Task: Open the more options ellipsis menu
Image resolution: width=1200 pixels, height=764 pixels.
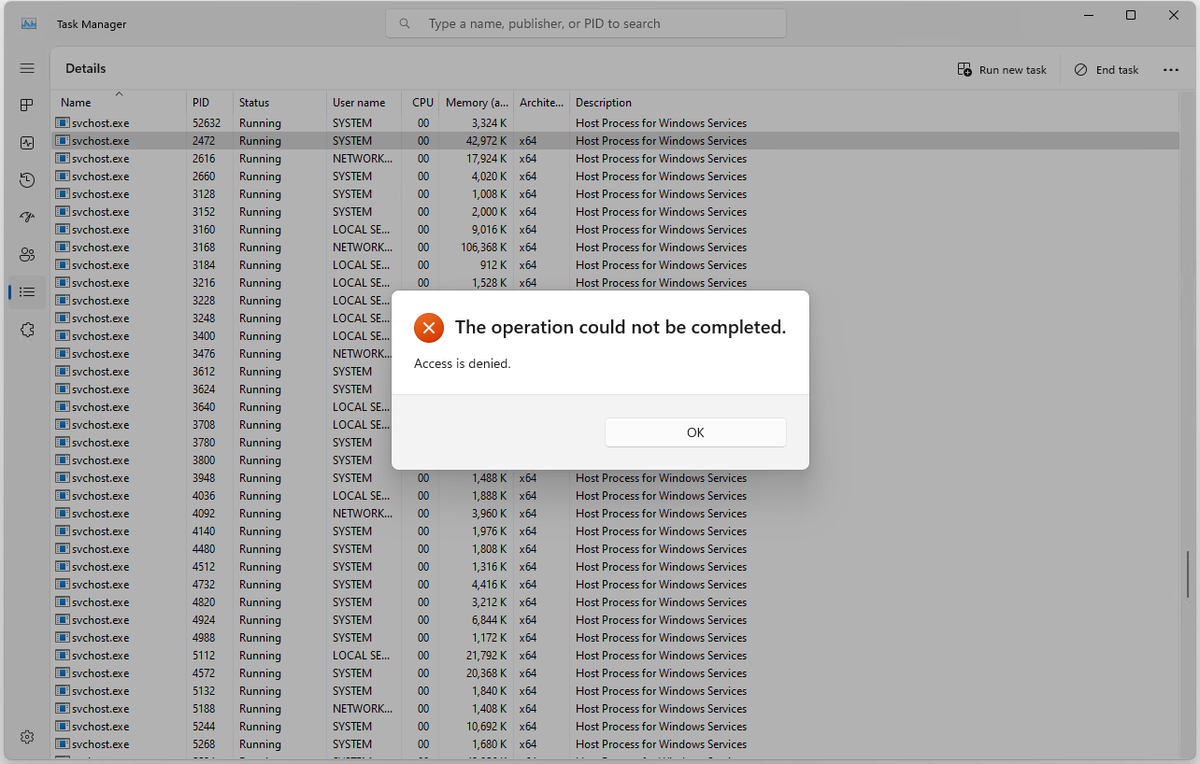Action: tap(1171, 69)
